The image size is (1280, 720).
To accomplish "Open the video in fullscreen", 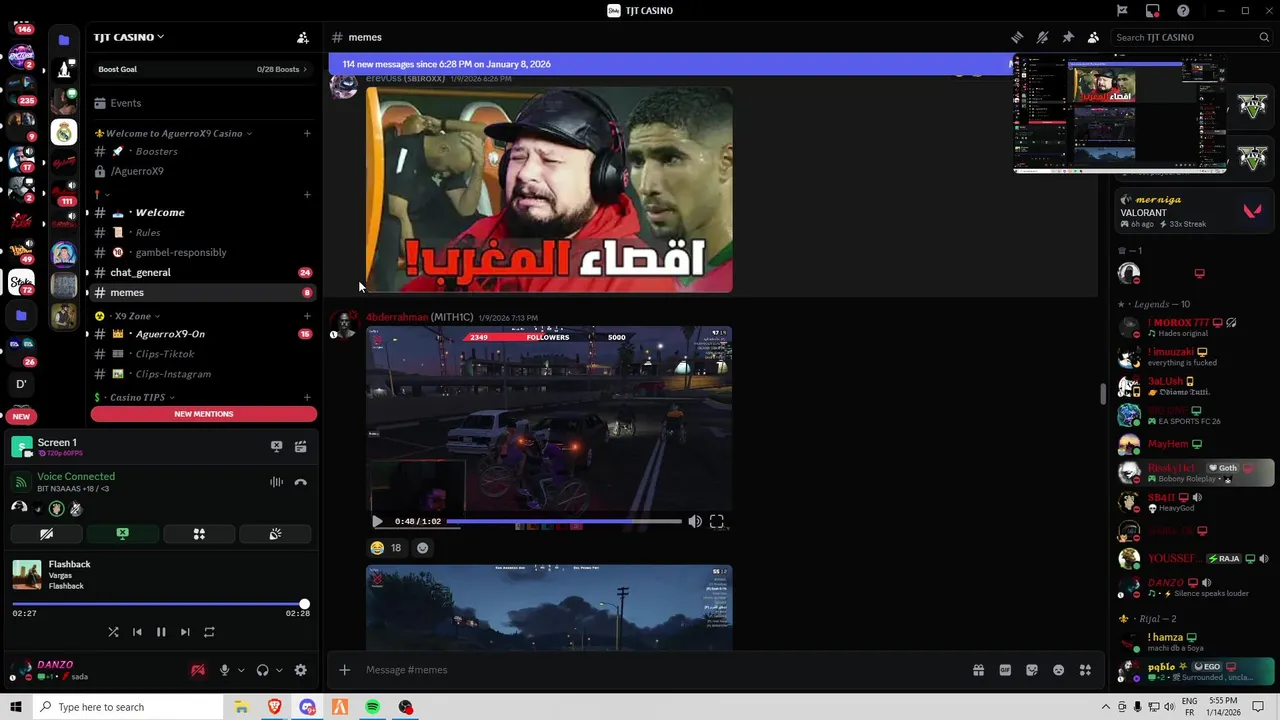I will [x=717, y=521].
